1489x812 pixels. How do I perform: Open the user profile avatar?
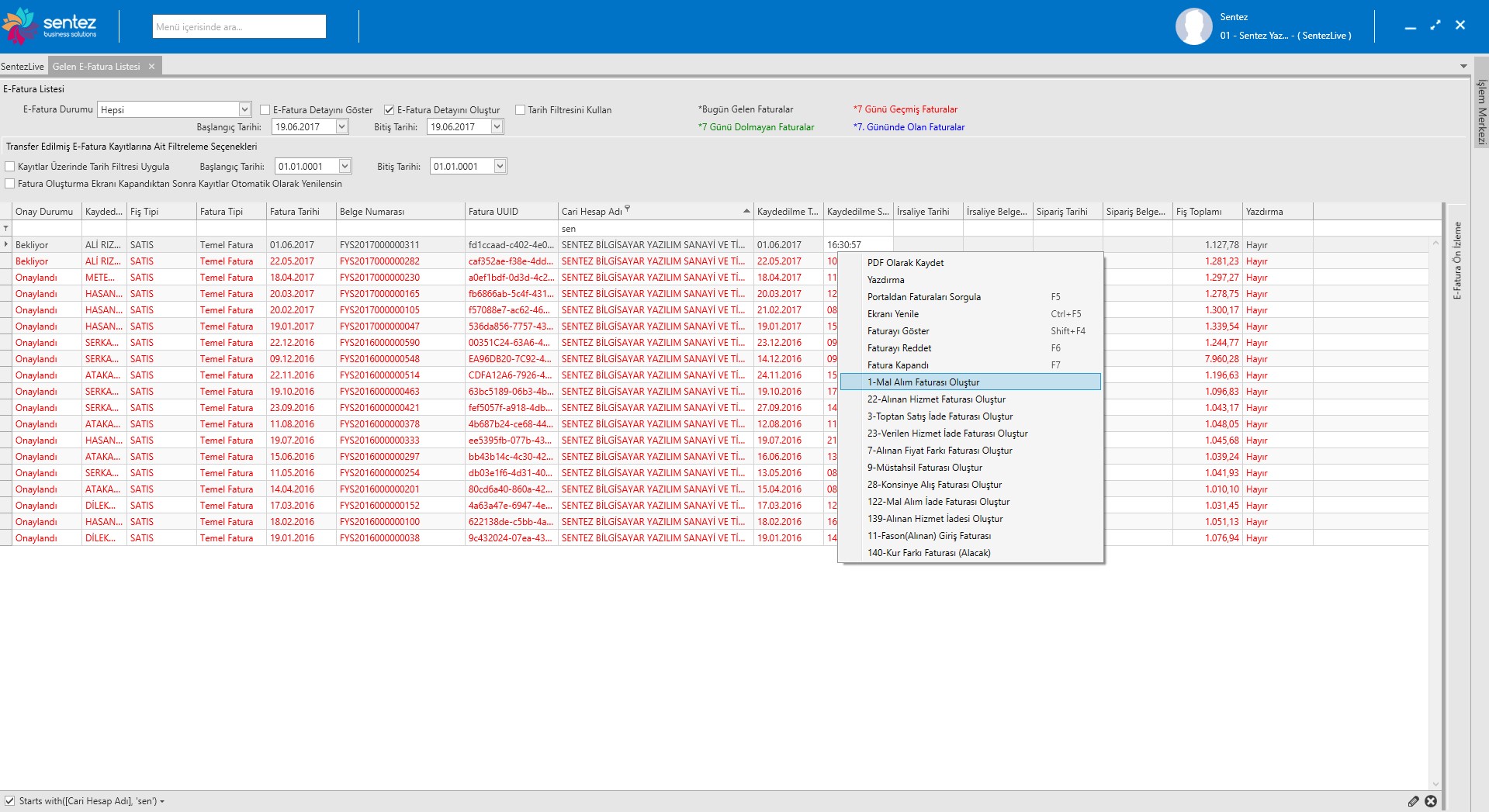(1193, 26)
